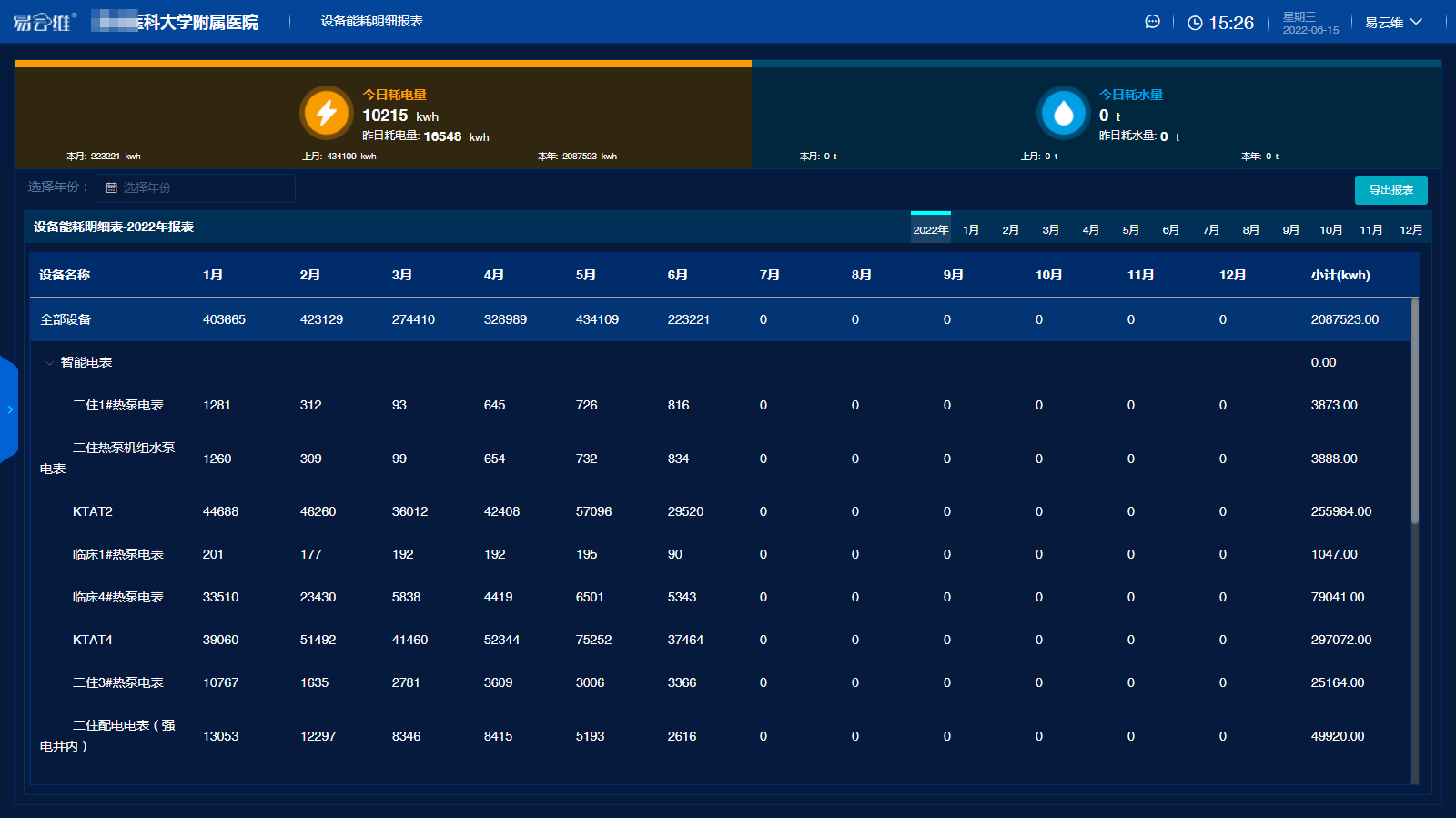Image resolution: width=1456 pixels, height=818 pixels.
Task: Switch to the 1月 month tab
Action: (971, 229)
